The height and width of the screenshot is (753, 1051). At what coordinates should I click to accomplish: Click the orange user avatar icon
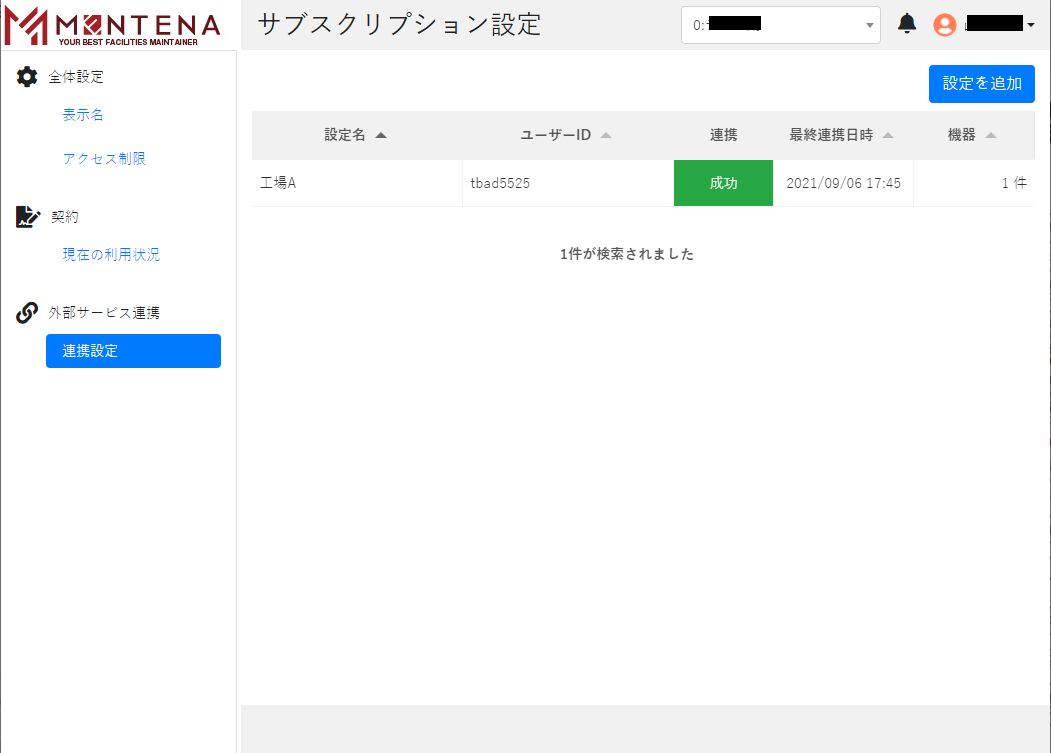tap(944, 25)
